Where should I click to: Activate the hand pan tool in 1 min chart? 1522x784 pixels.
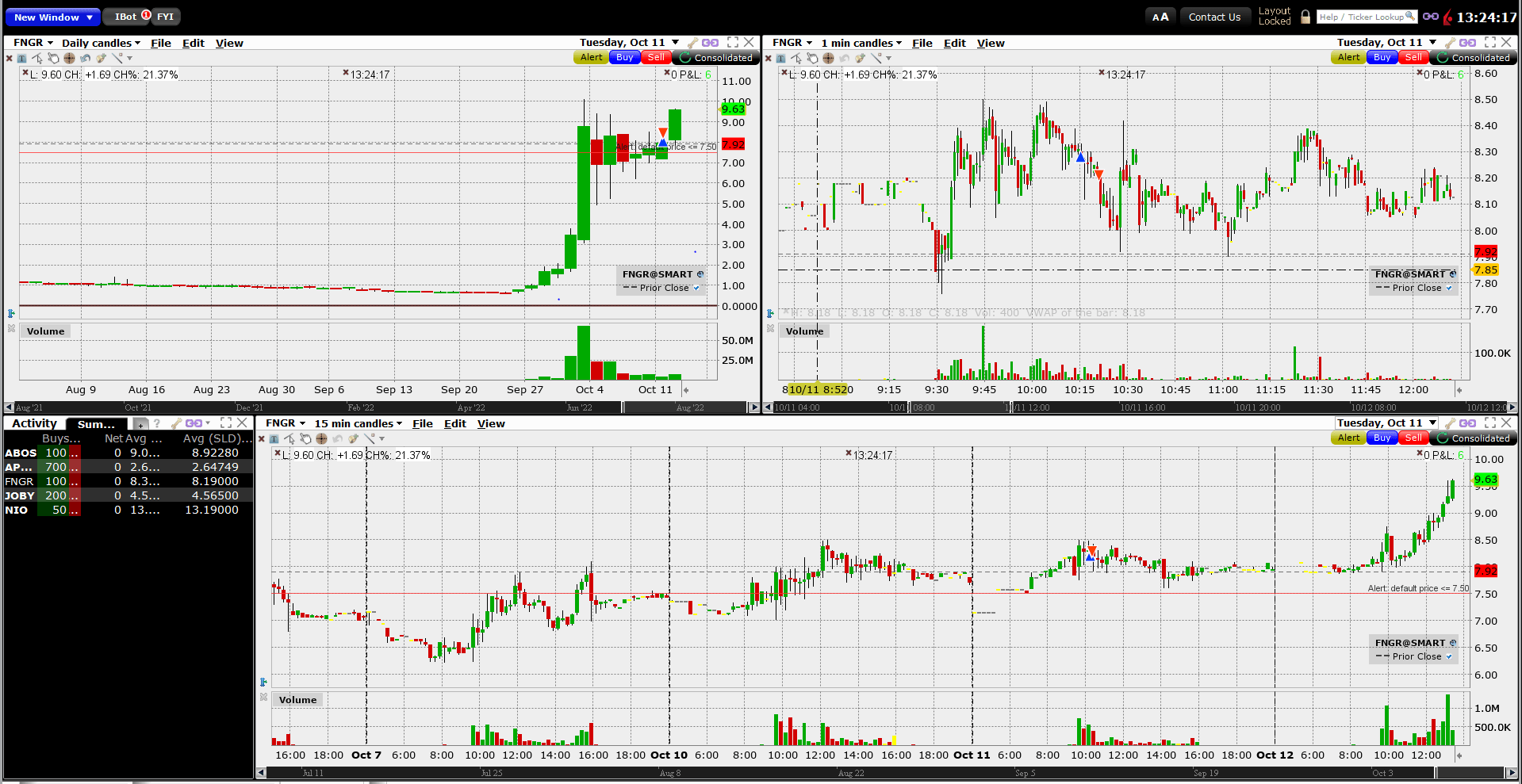tap(812, 59)
